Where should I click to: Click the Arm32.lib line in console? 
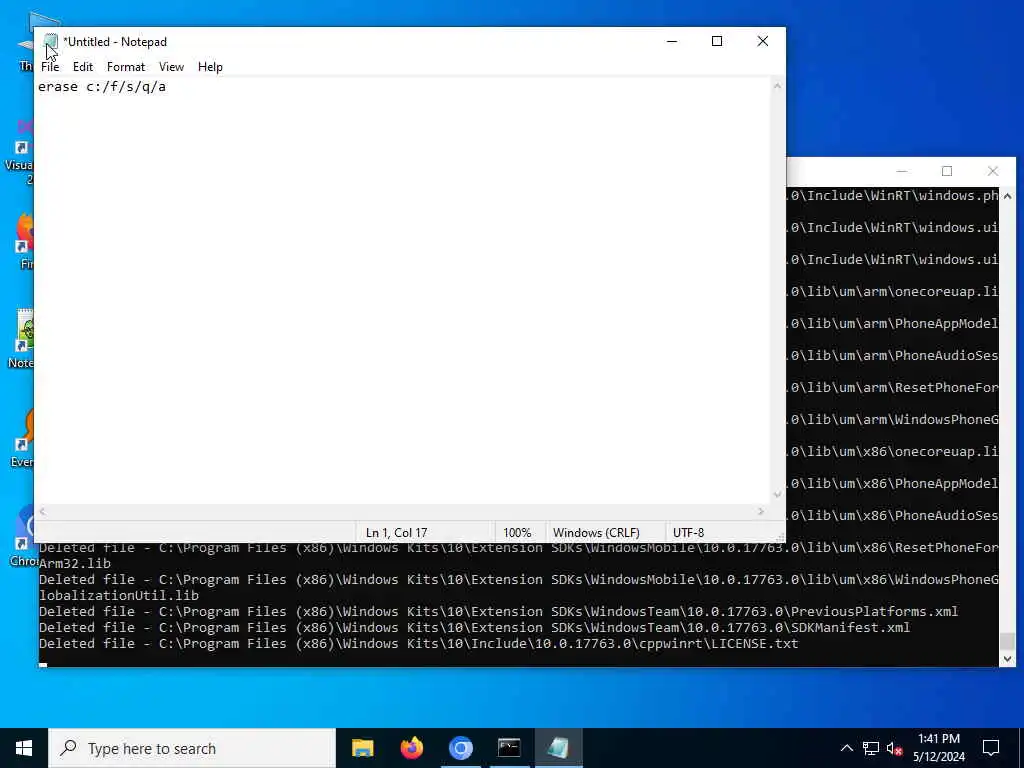74,564
